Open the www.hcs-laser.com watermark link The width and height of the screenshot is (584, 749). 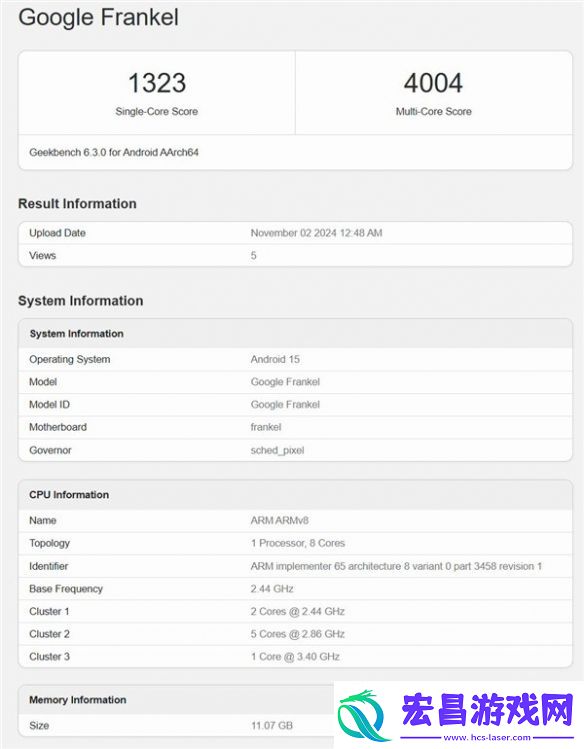[487, 738]
